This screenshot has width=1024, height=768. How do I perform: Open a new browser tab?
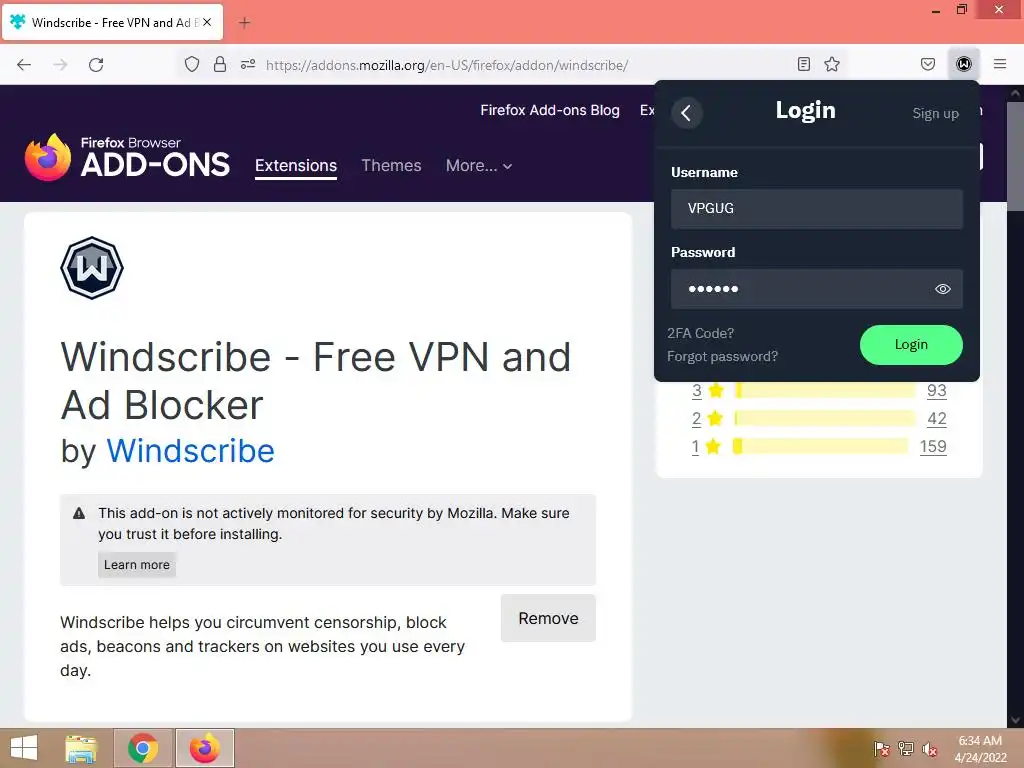tap(244, 23)
